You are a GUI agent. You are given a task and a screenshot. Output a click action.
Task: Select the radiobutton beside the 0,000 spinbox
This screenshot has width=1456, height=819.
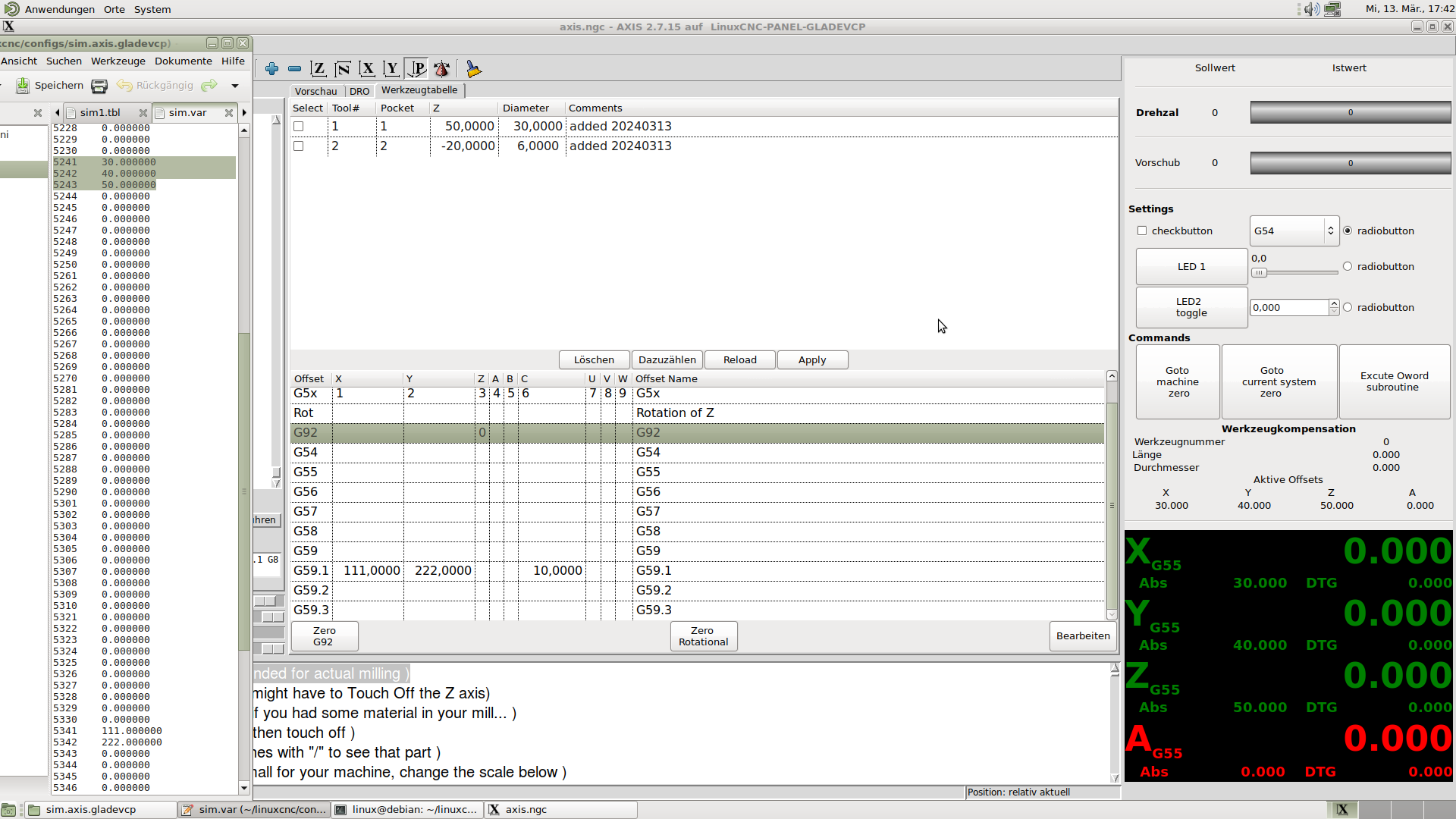point(1348,307)
